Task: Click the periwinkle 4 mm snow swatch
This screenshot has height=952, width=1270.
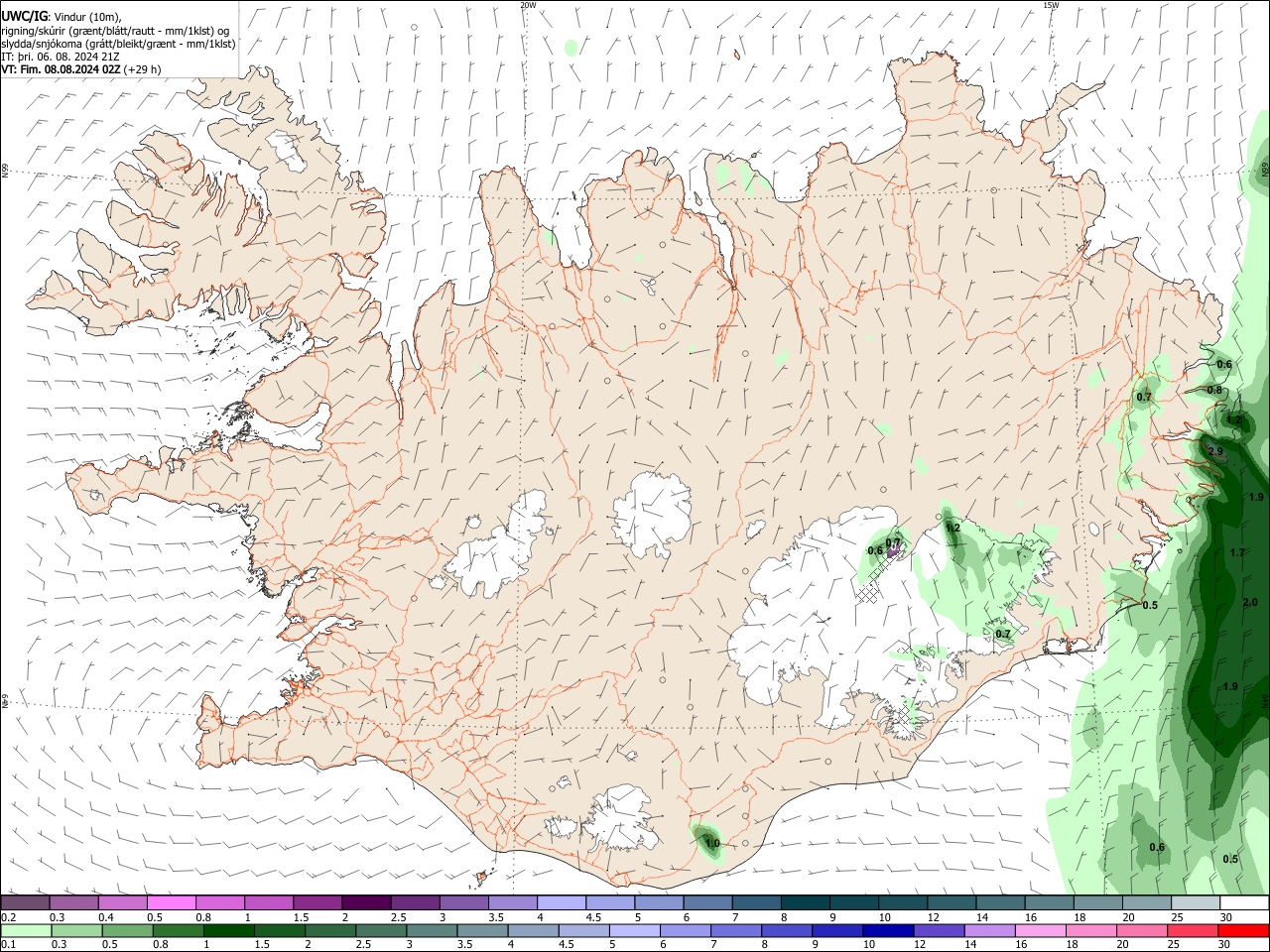Action: 562,902
